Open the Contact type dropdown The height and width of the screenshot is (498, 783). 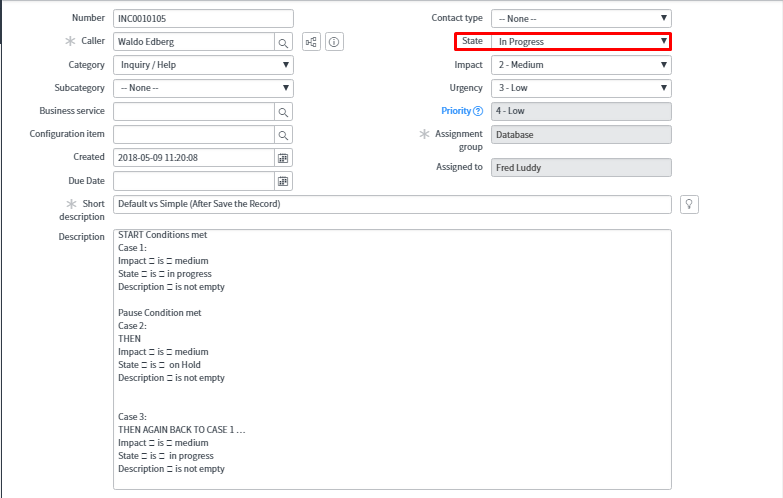click(x=581, y=18)
